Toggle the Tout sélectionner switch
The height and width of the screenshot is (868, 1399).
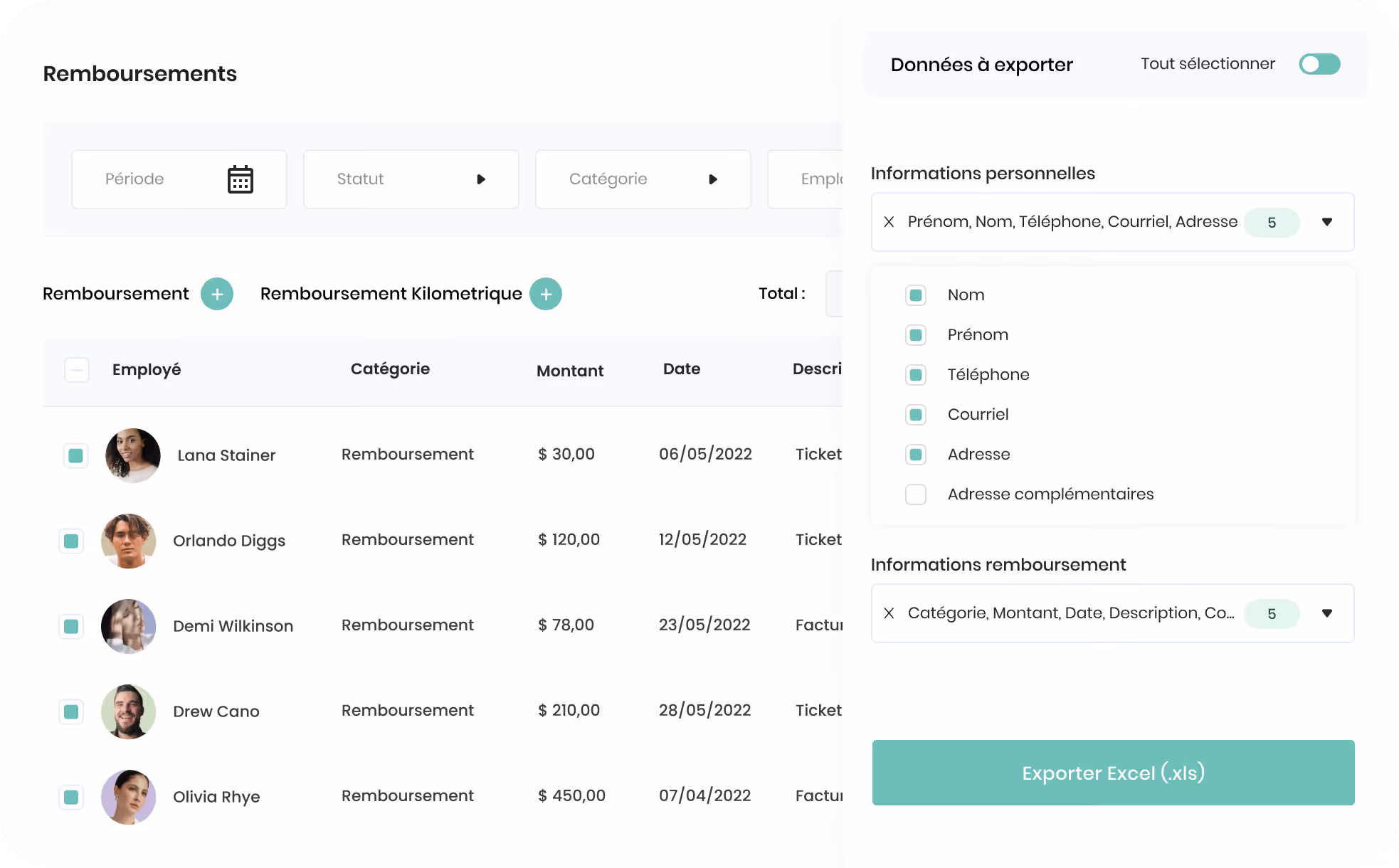point(1319,64)
